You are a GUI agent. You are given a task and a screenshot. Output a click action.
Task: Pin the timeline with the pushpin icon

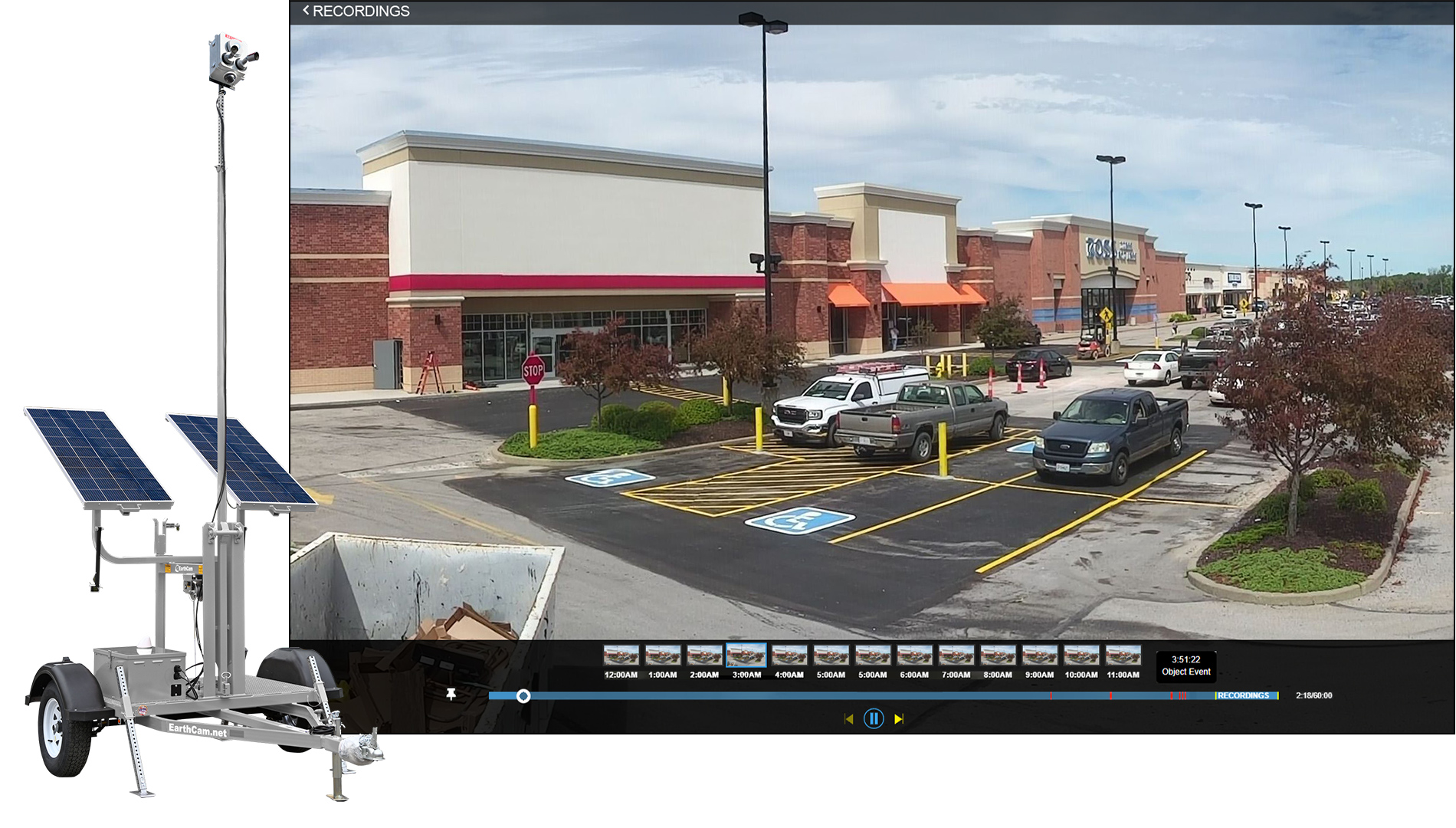click(x=451, y=695)
